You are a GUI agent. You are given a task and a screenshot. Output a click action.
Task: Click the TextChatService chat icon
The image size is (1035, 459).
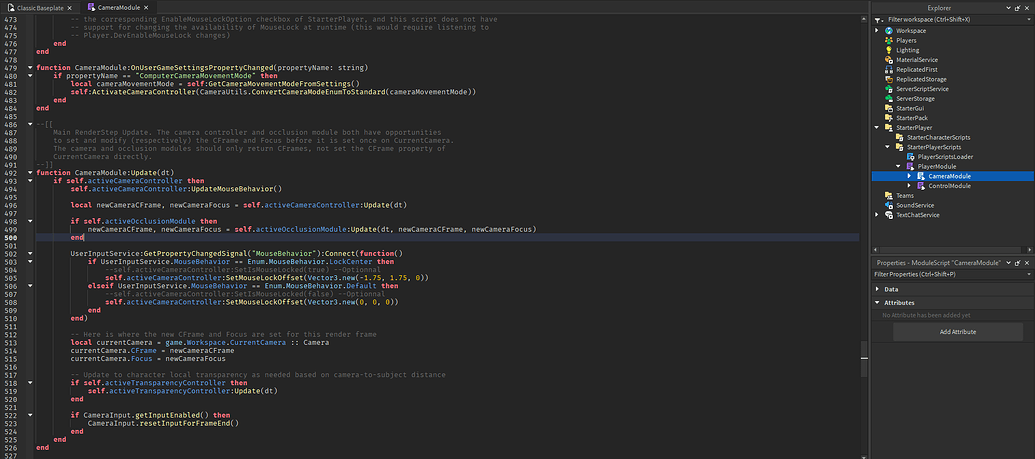[888, 215]
